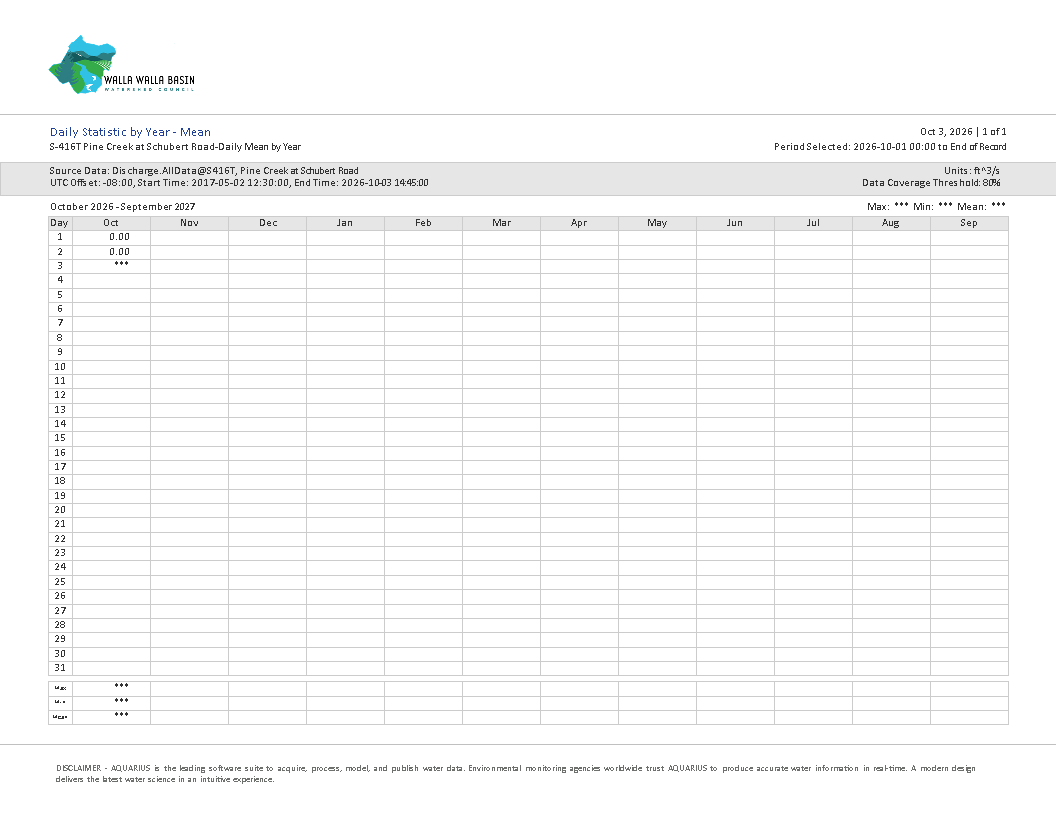1056x816 pixels.
Task: Select the 'Jun' column header
Action: coord(735,223)
